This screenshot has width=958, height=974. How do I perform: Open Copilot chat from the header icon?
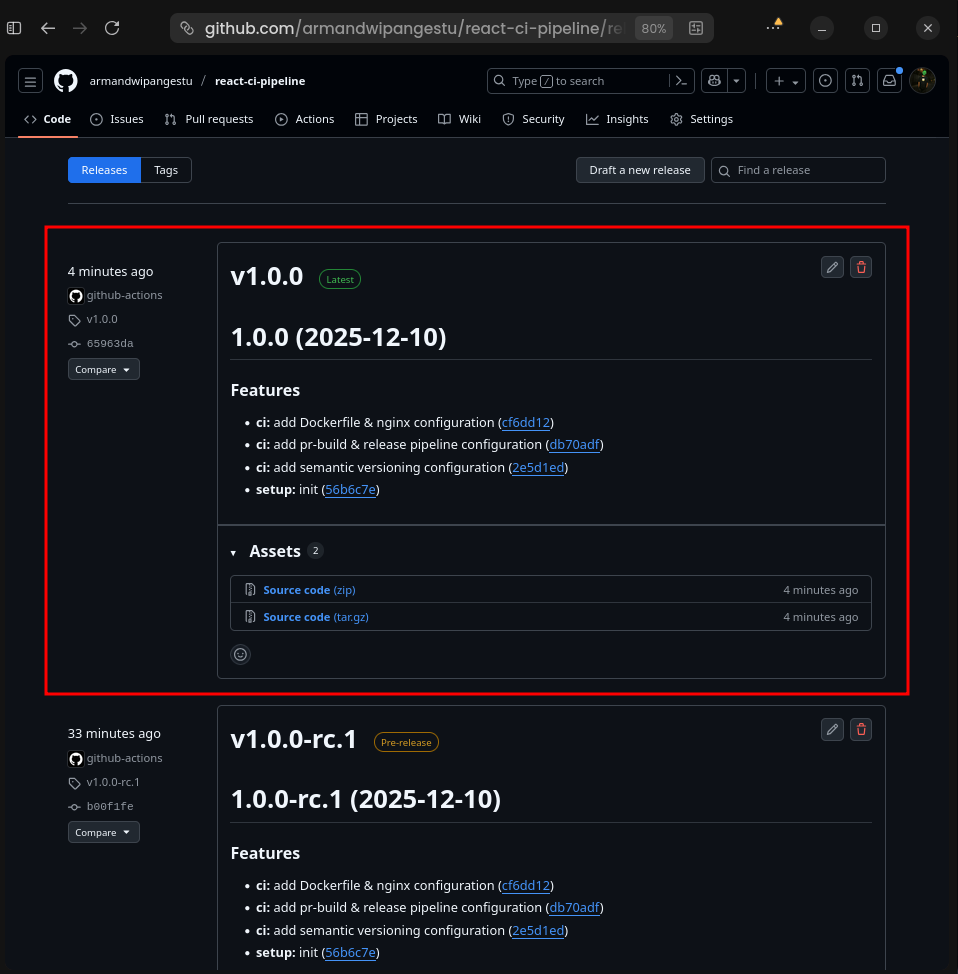(714, 80)
